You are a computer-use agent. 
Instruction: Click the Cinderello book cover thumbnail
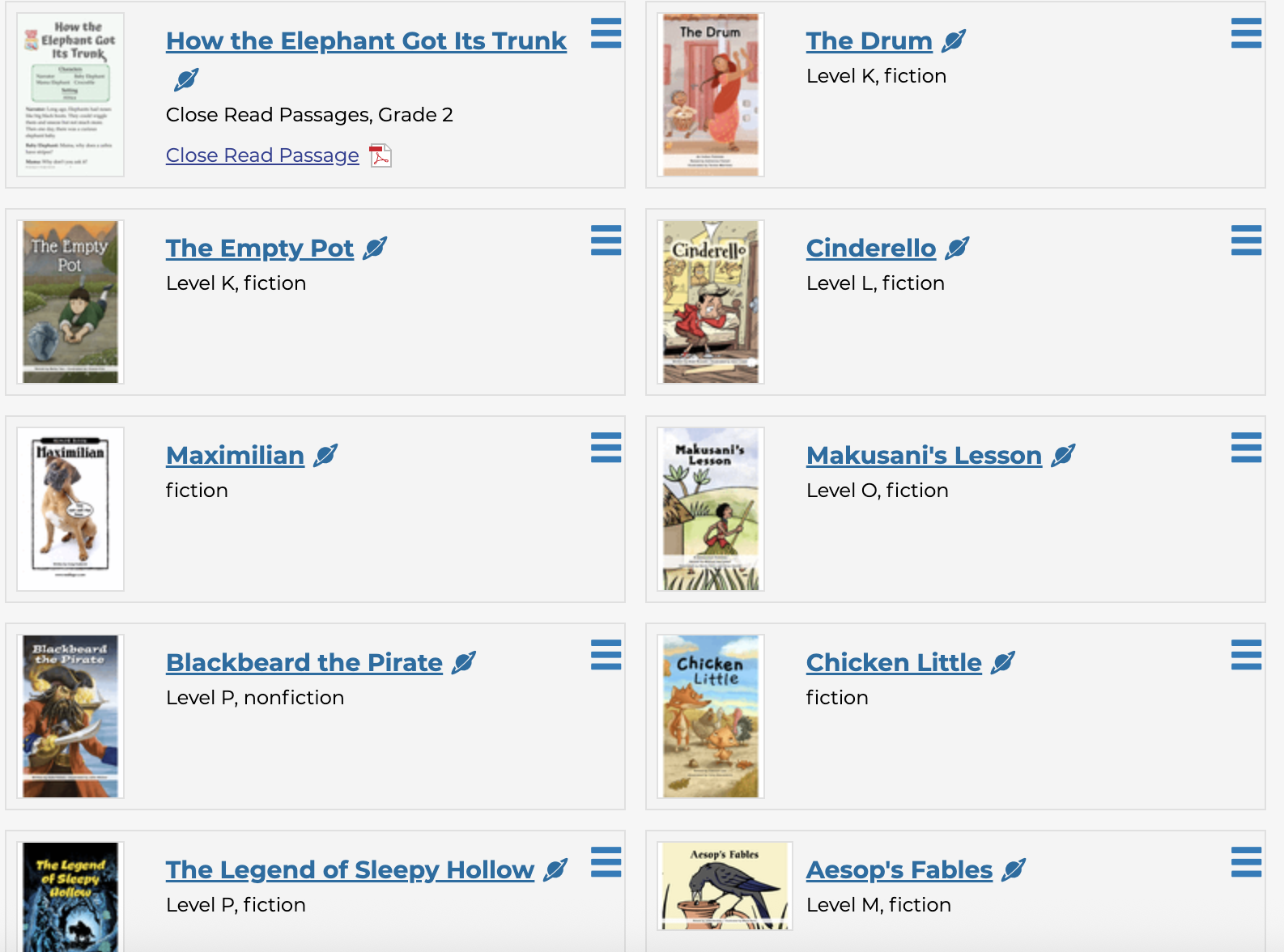click(711, 302)
